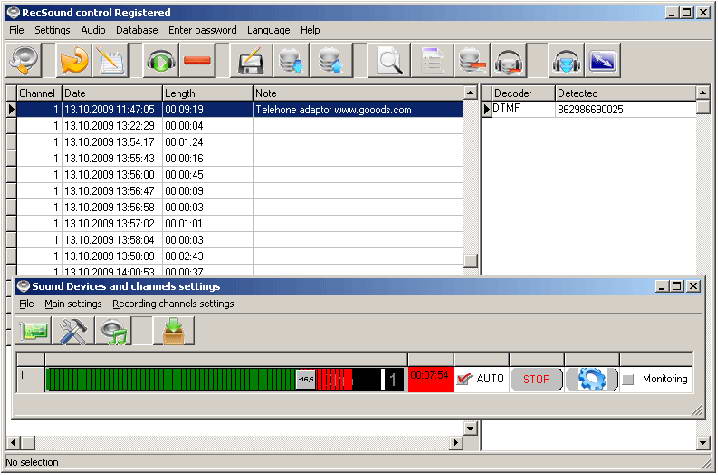Image resolution: width=718 pixels, height=475 pixels.
Task: Open the Help menu
Action: coord(310,30)
